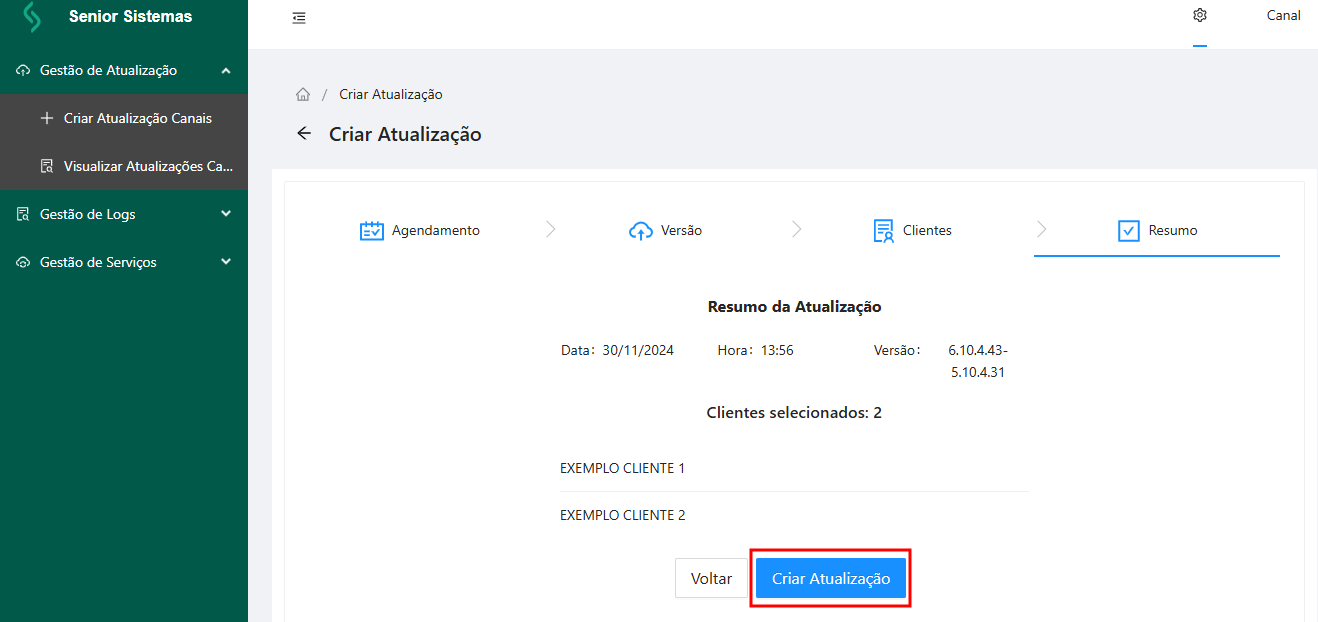
Task: Click the Agendamento calendar icon
Action: coord(372,230)
